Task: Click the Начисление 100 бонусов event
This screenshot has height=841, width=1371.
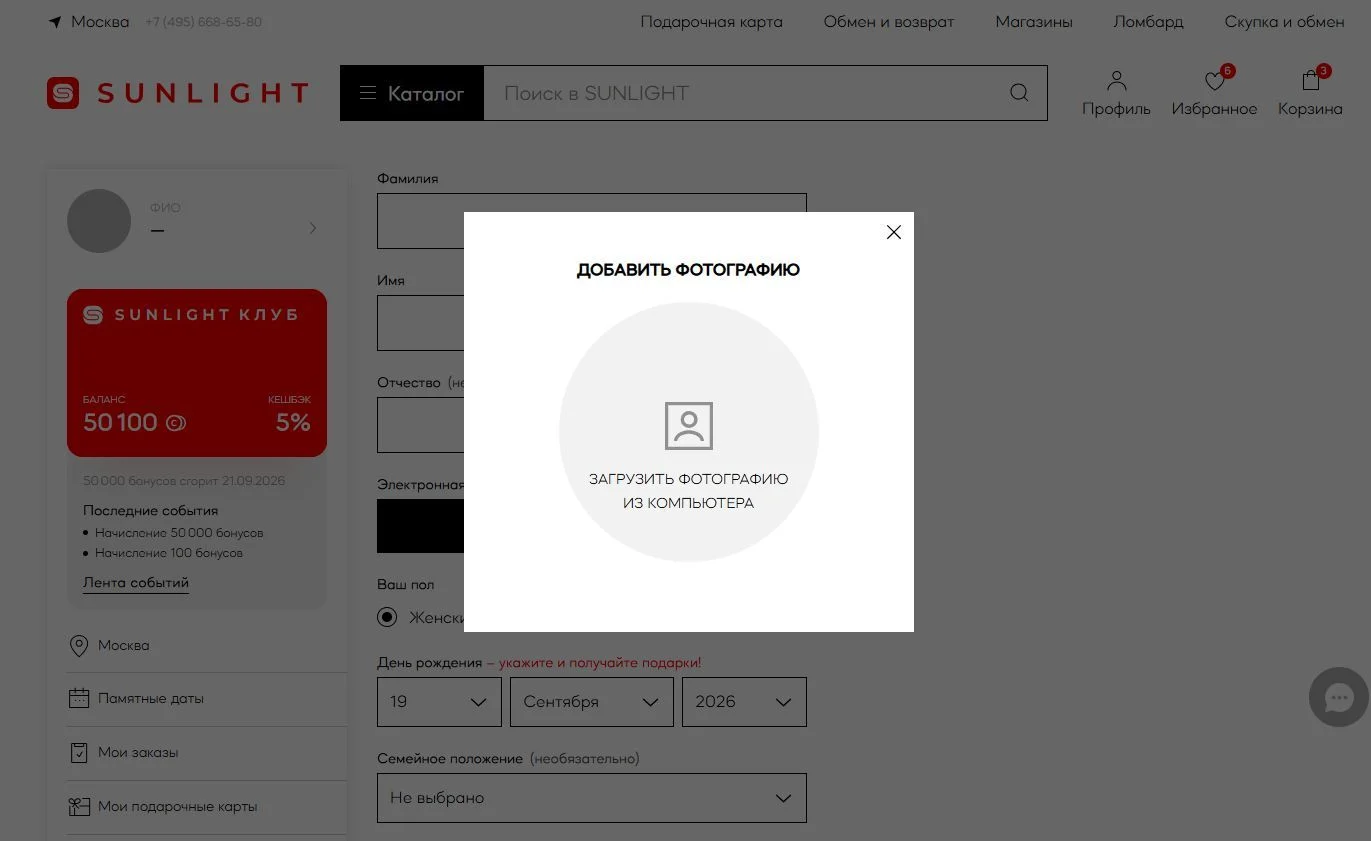Action: (169, 553)
